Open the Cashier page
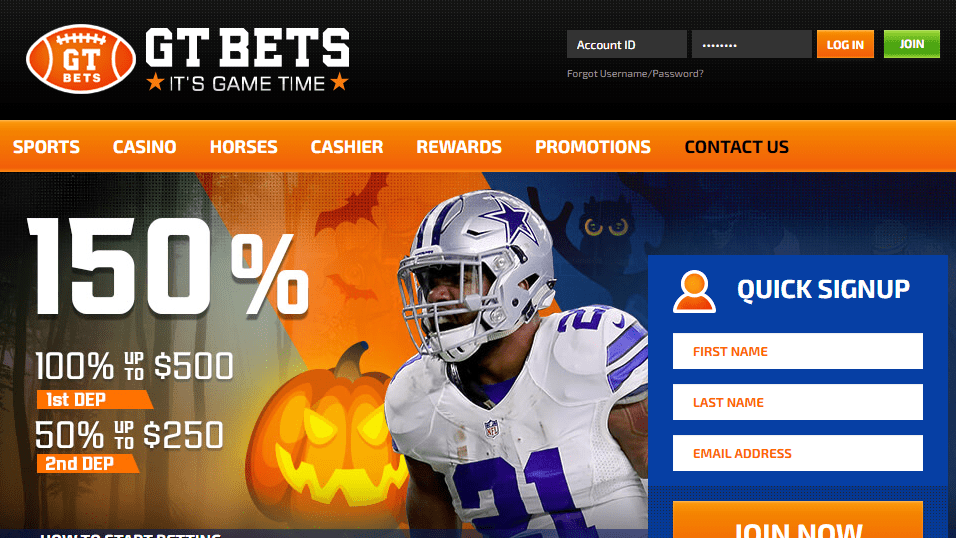 pyautogui.click(x=347, y=147)
